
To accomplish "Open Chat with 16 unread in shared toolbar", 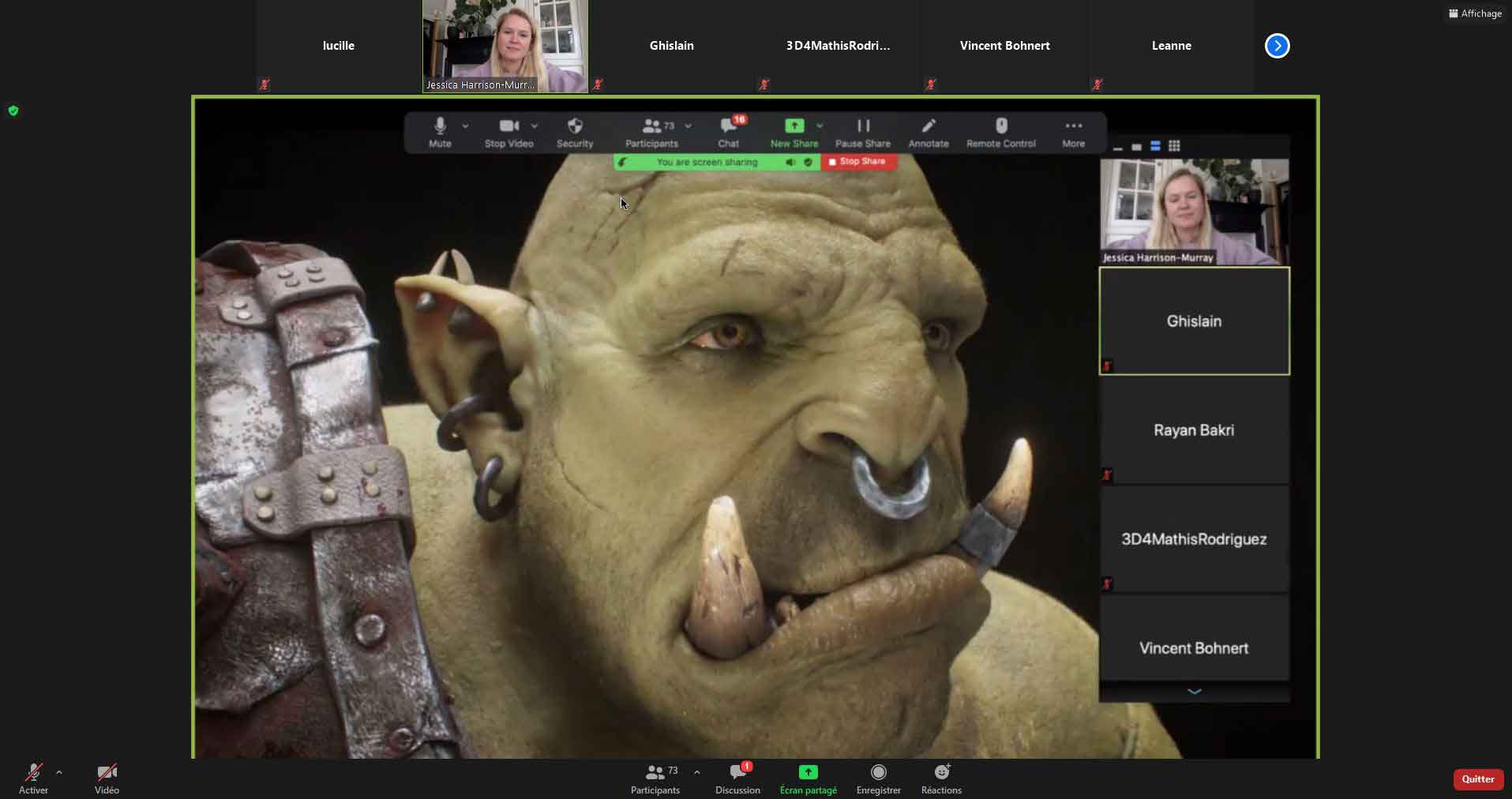I will pyautogui.click(x=729, y=132).
